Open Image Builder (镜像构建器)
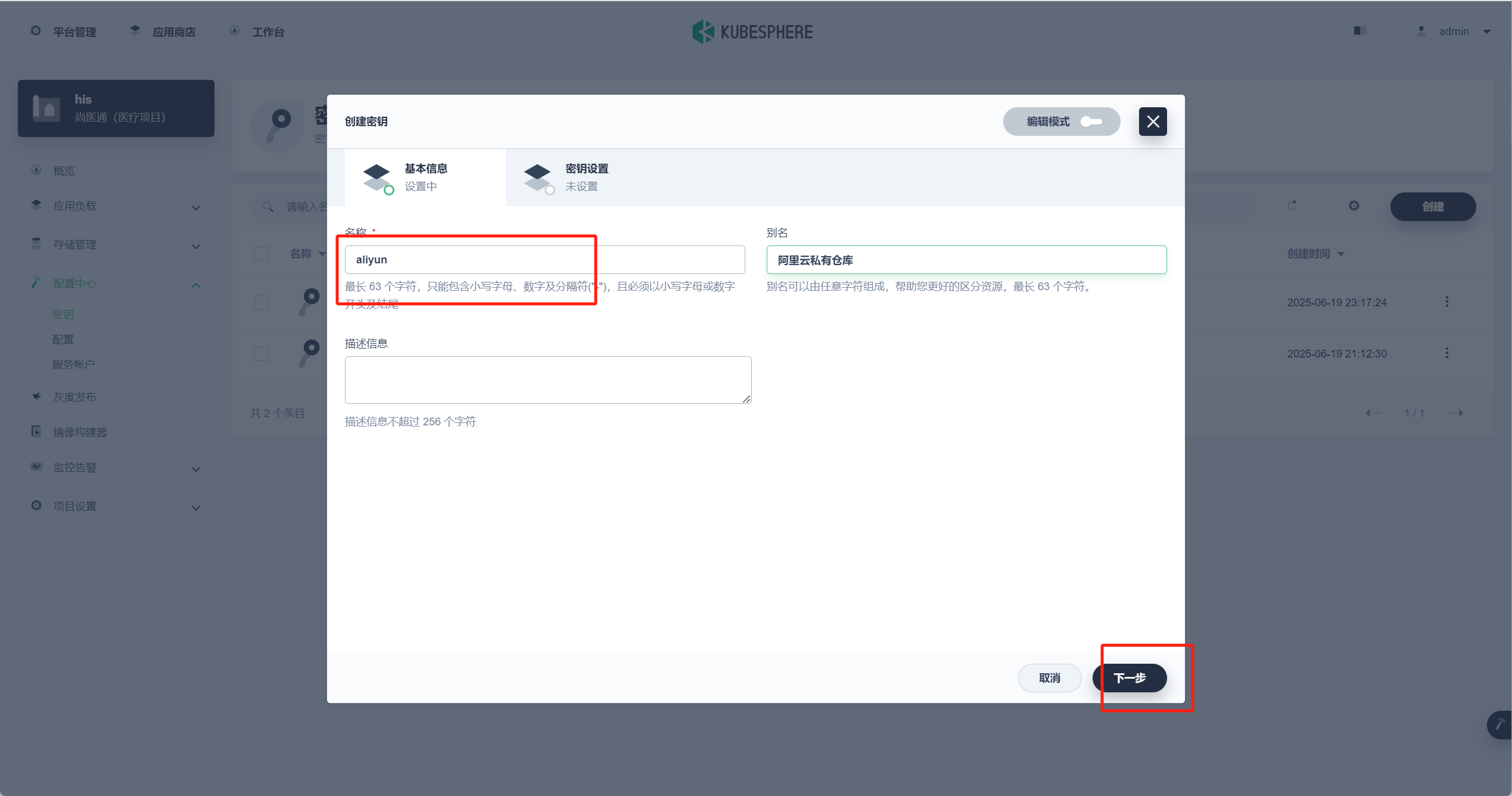This screenshot has width=1512, height=796. coord(80,433)
